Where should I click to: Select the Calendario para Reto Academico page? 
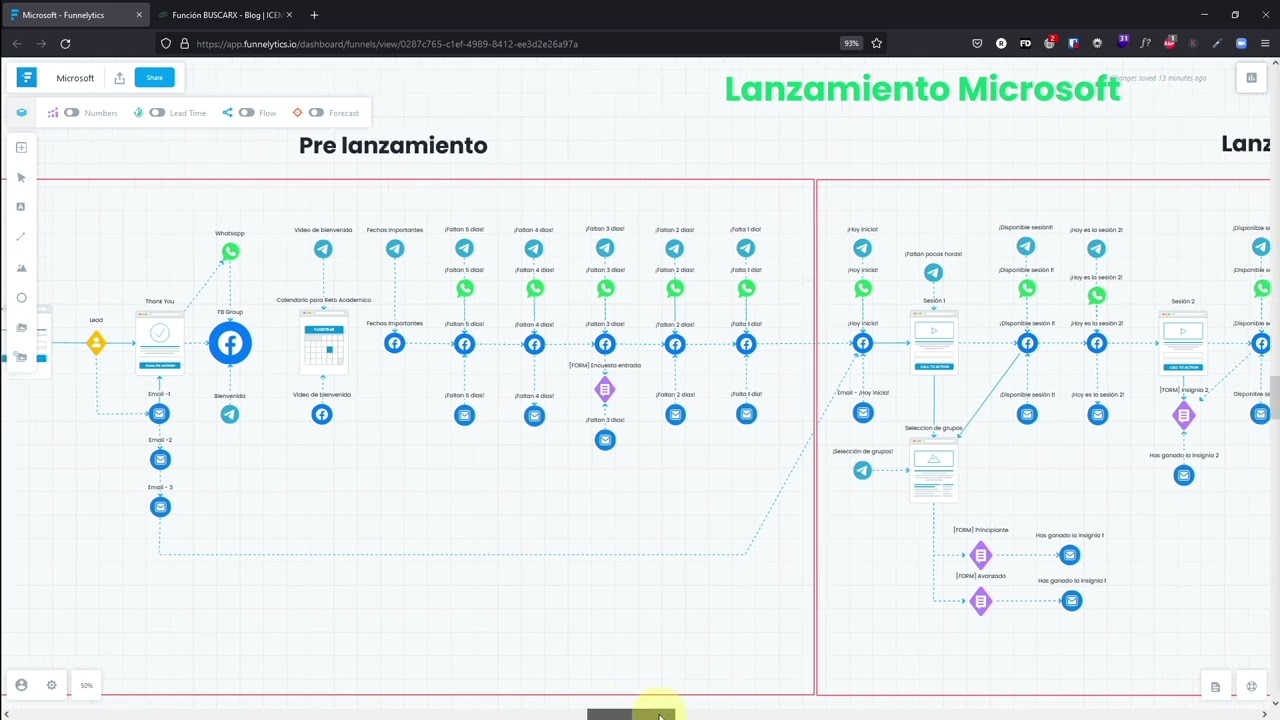pos(324,341)
